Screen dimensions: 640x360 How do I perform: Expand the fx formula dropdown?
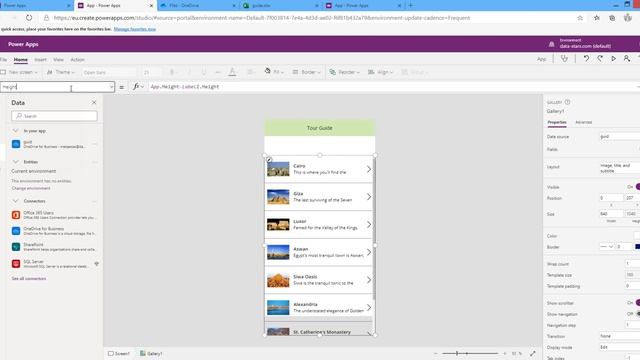pyautogui.click(x=142, y=87)
